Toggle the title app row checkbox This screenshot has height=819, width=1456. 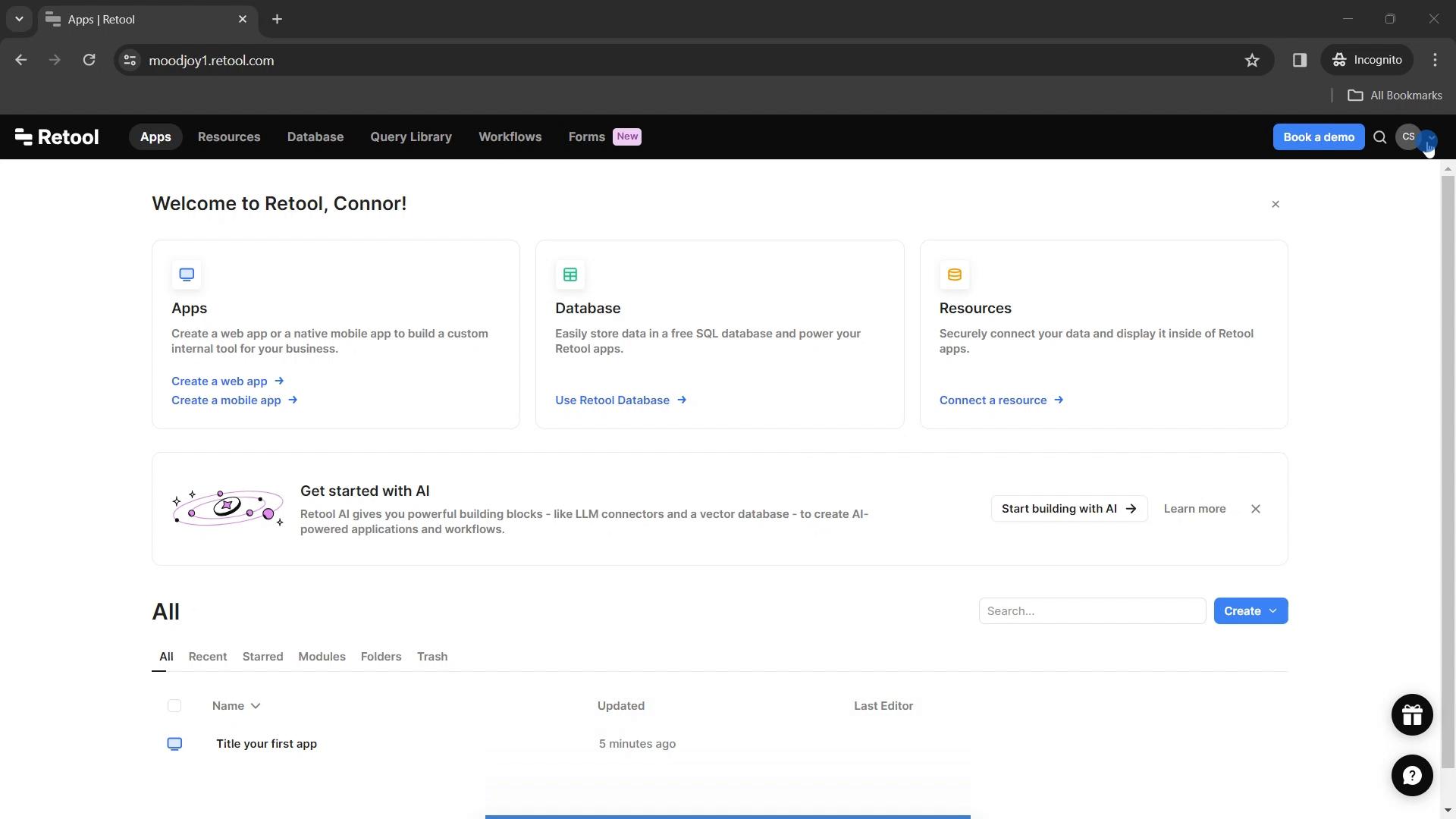coord(174,743)
